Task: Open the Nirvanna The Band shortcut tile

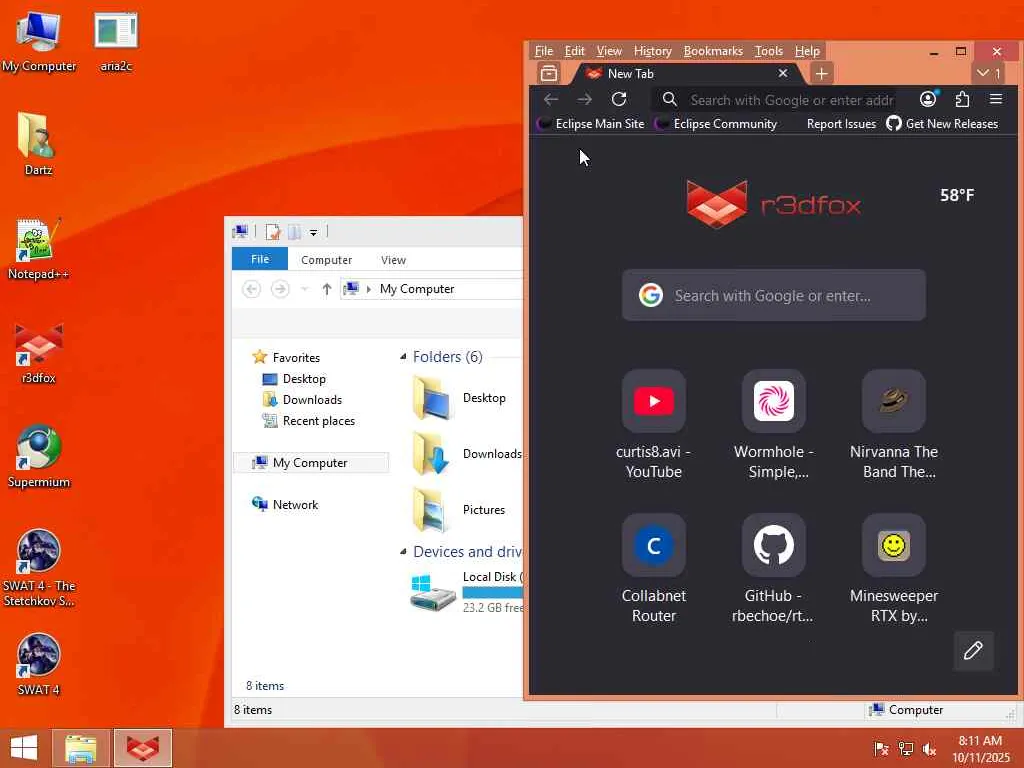Action: tap(894, 425)
